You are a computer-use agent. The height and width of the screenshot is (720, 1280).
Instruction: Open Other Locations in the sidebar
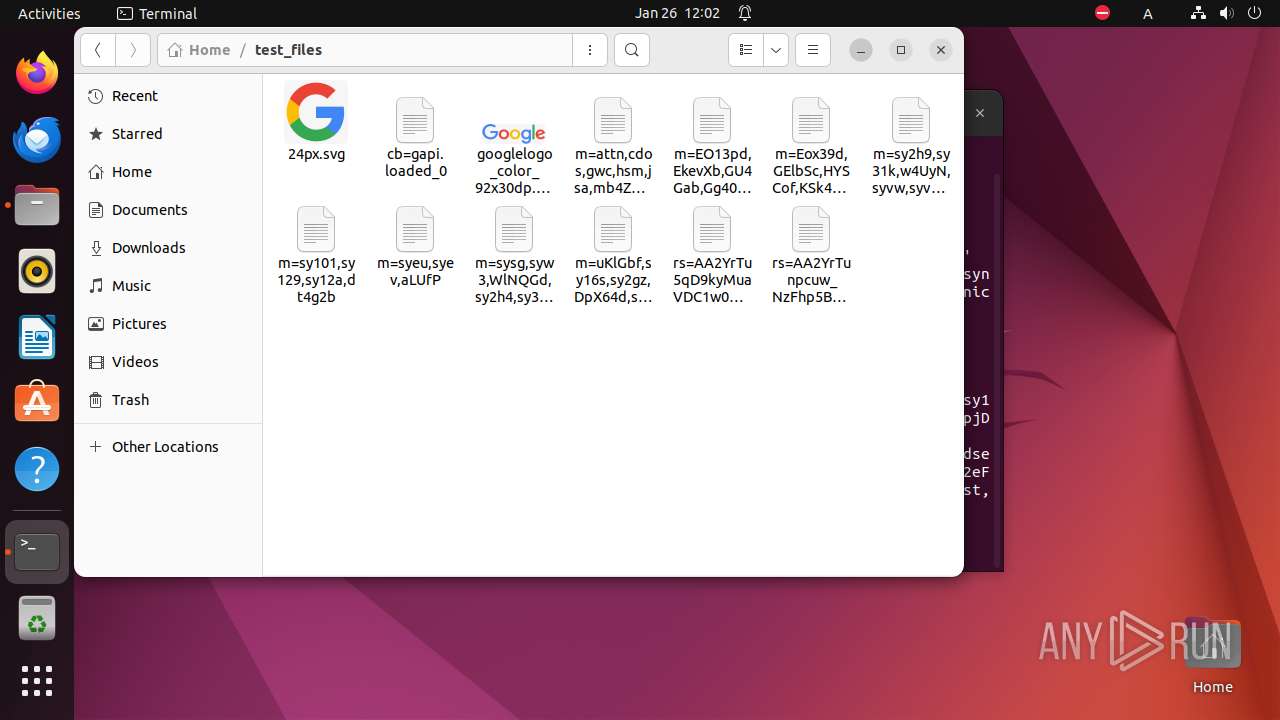coord(168,447)
